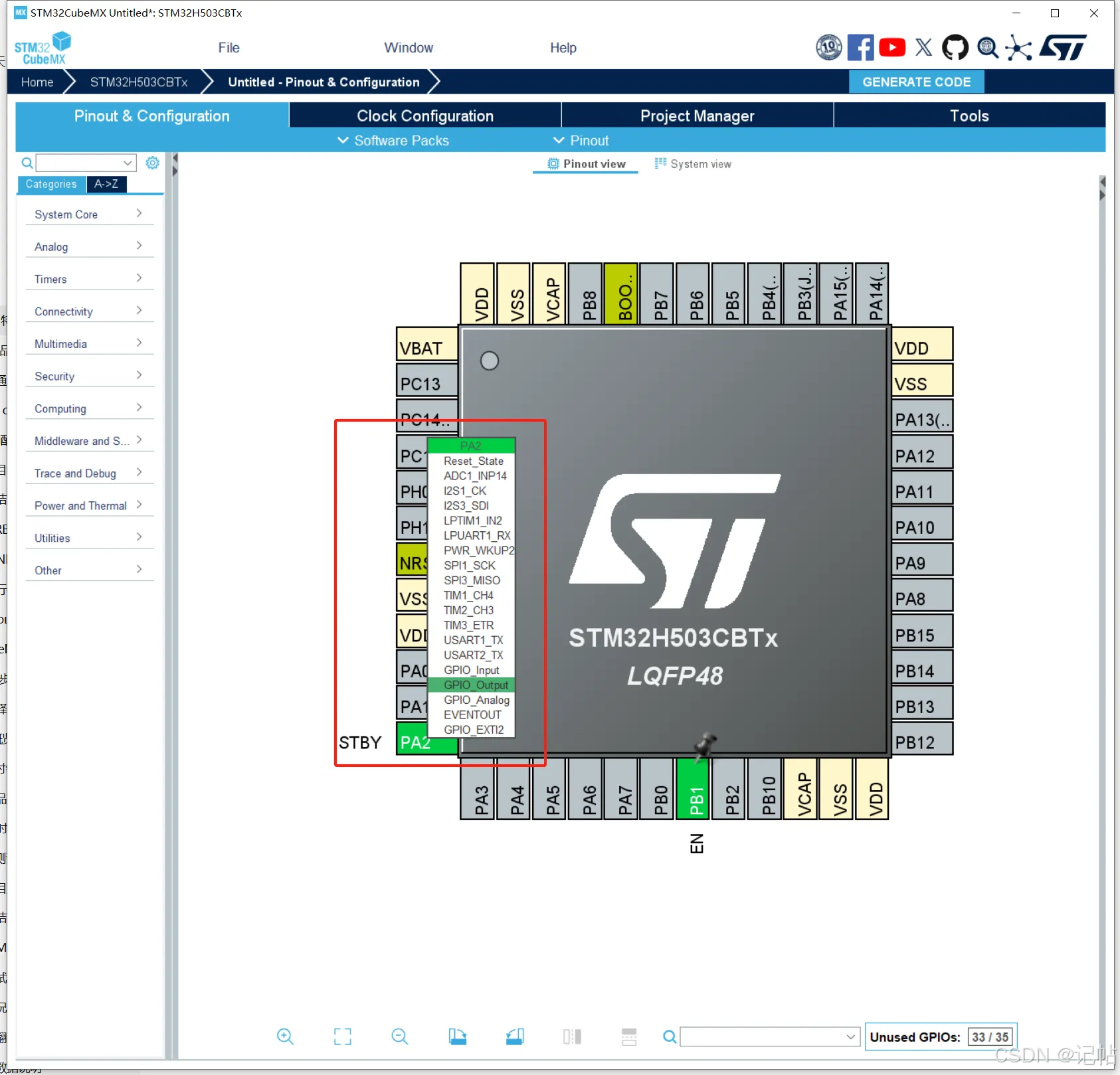This screenshot has width=1120, height=1075.
Task: Open the X (Twitter) link icon
Action: (x=923, y=47)
